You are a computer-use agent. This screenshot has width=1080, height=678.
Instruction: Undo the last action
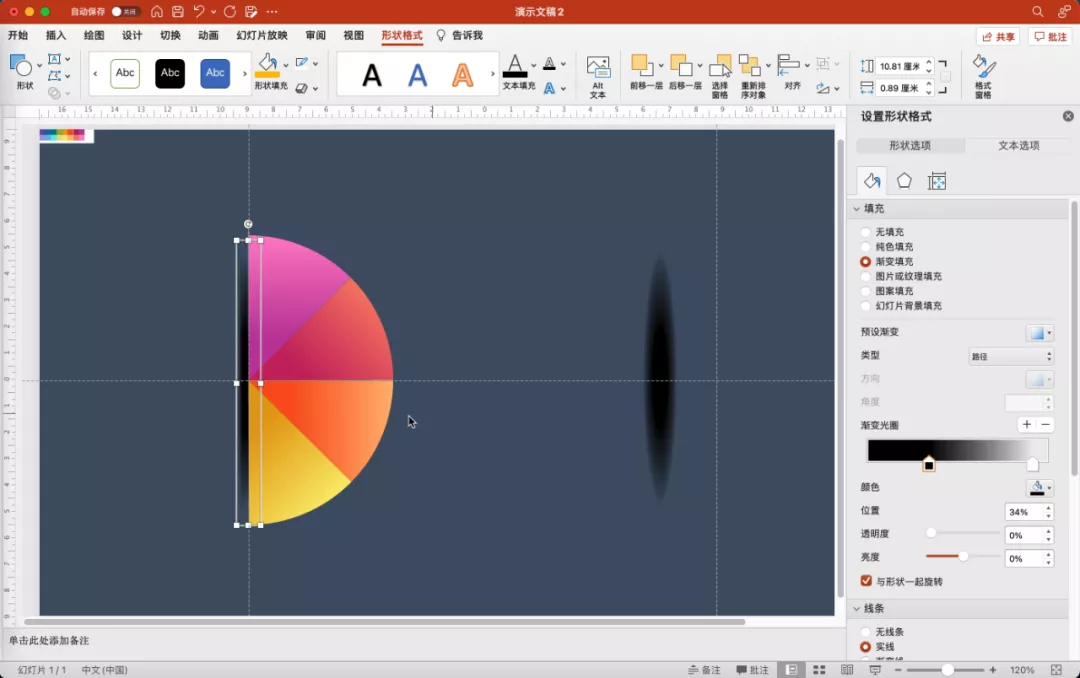[199, 12]
